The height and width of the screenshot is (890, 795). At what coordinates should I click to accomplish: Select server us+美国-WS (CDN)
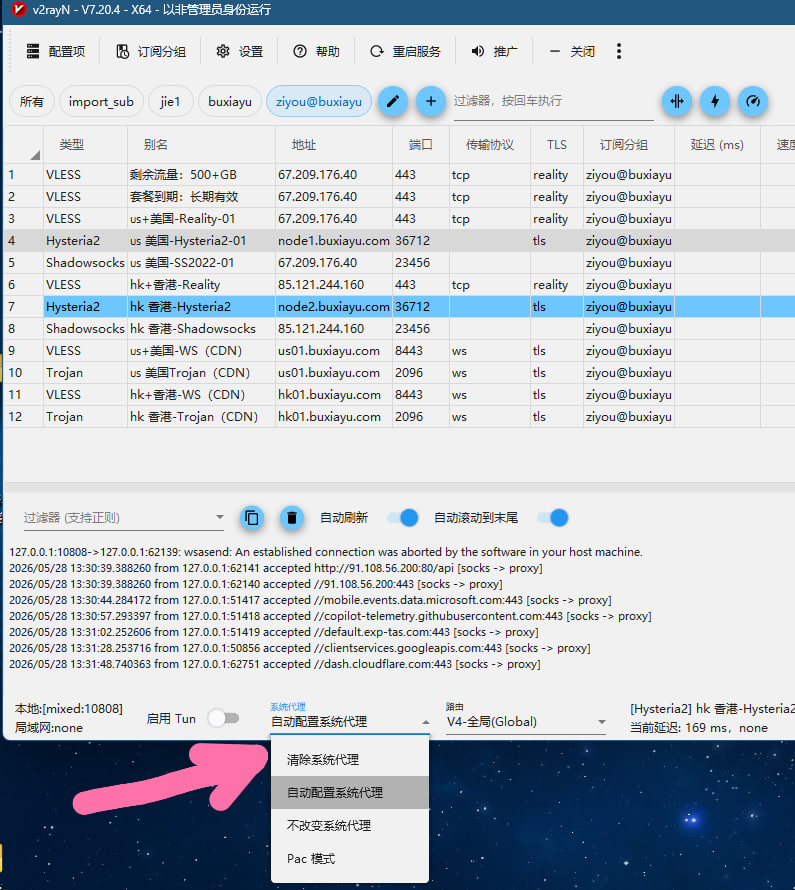[x=399, y=351]
